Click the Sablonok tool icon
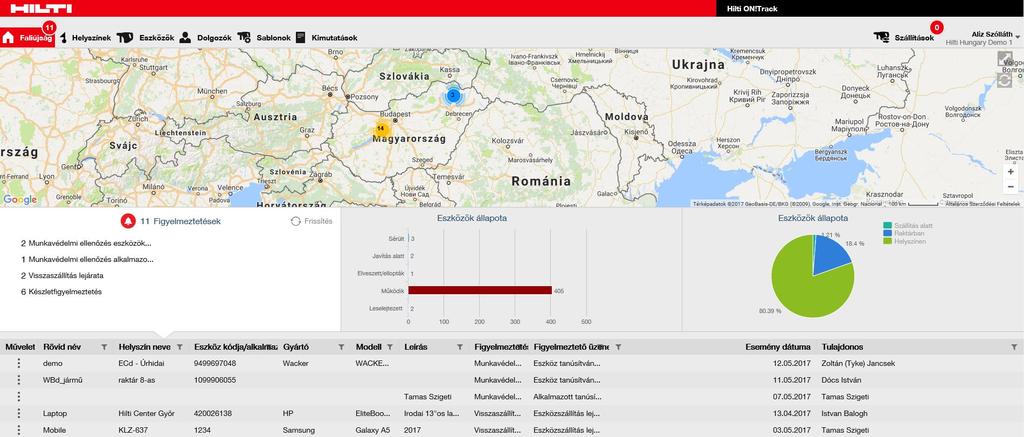The width and height of the screenshot is (1024, 437). (x=244, y=38)
